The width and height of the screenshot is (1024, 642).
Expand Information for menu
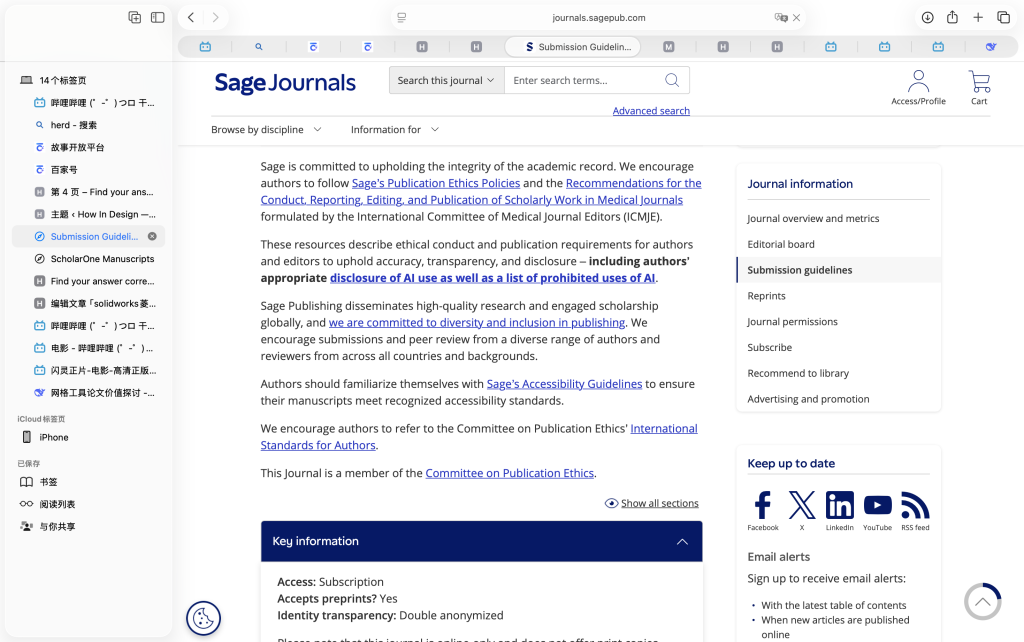click(x=394, y=129)
